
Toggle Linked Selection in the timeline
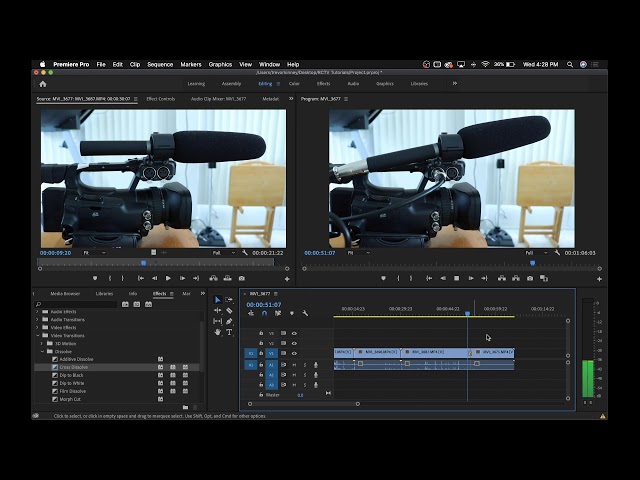pyautogui.click(x=278, y=313)
